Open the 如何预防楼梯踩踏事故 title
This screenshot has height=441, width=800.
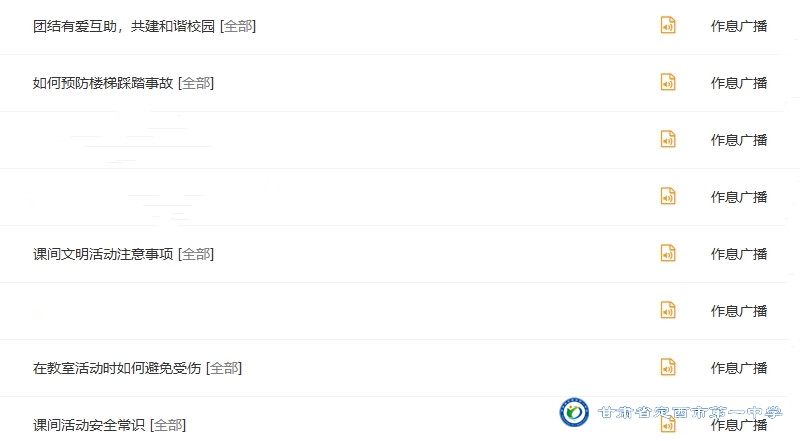103,83
